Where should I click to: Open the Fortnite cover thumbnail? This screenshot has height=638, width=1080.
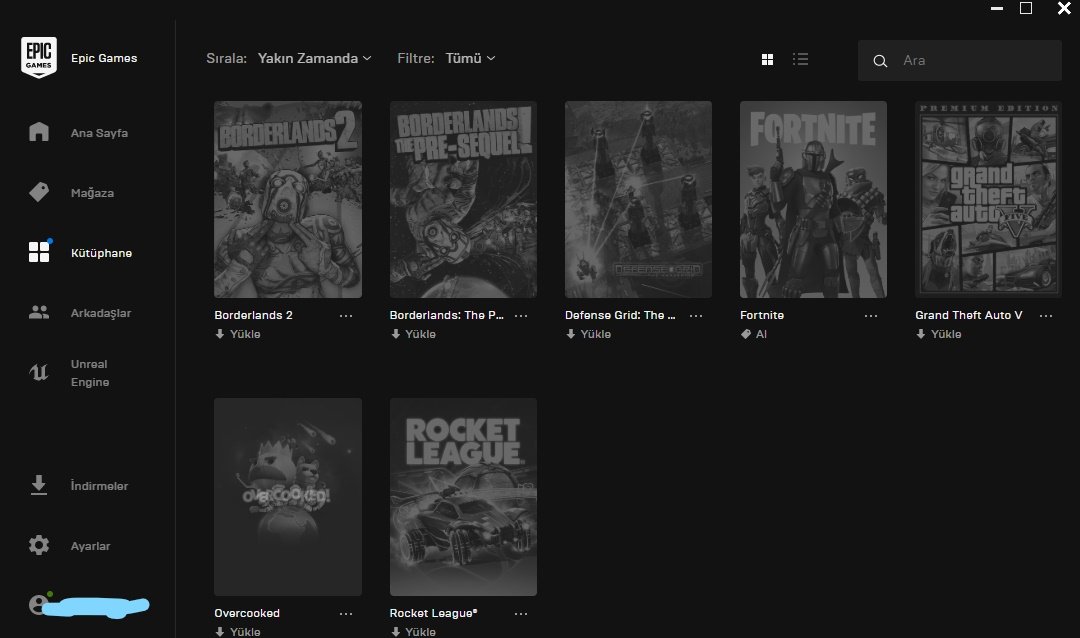click(x=813, y=200)
